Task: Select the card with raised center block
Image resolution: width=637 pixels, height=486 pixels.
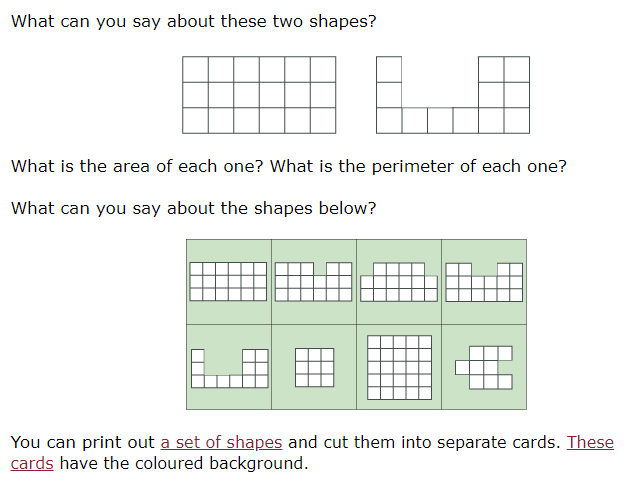Action: pos(399,282)
